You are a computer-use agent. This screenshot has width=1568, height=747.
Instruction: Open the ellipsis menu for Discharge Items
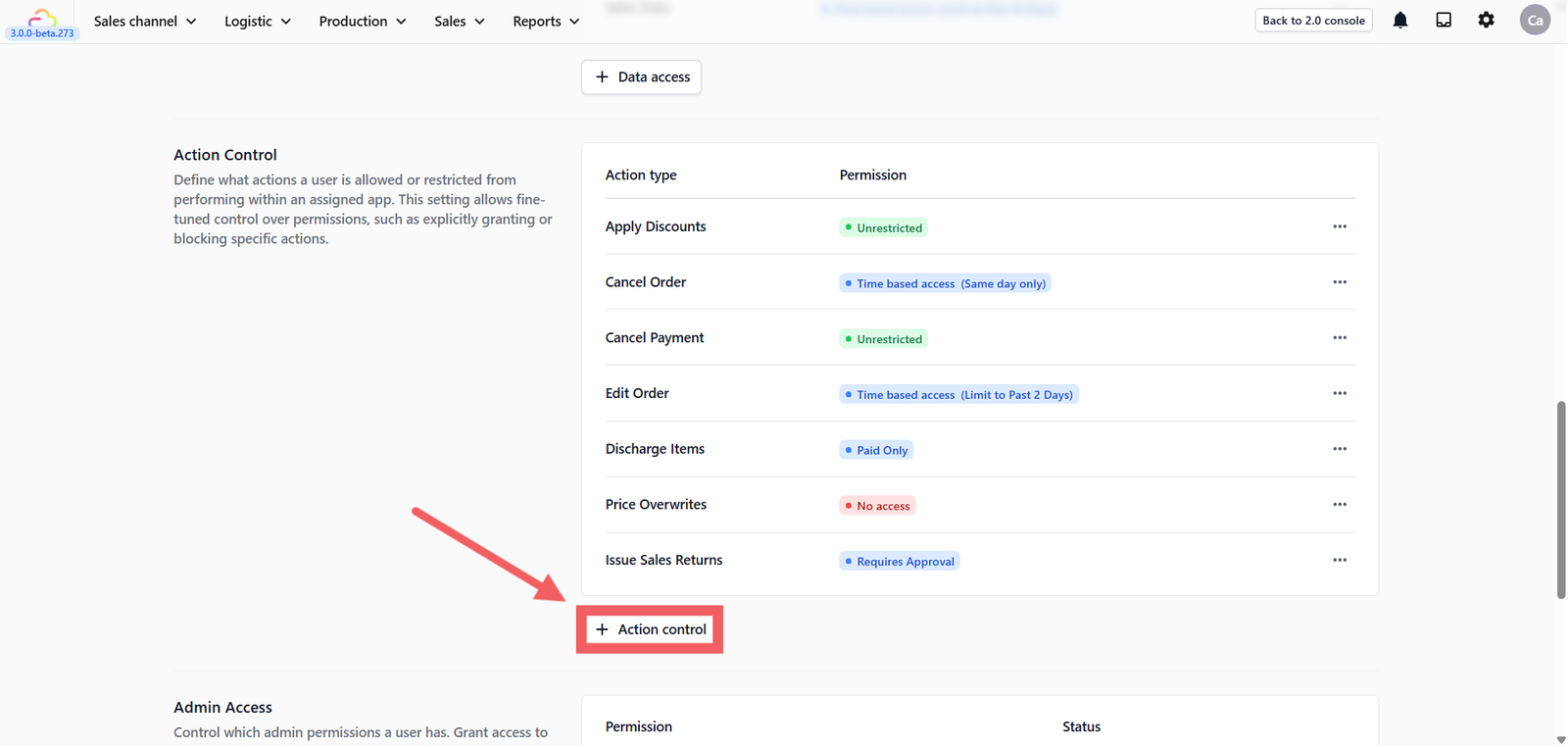tap(1340, 449)
